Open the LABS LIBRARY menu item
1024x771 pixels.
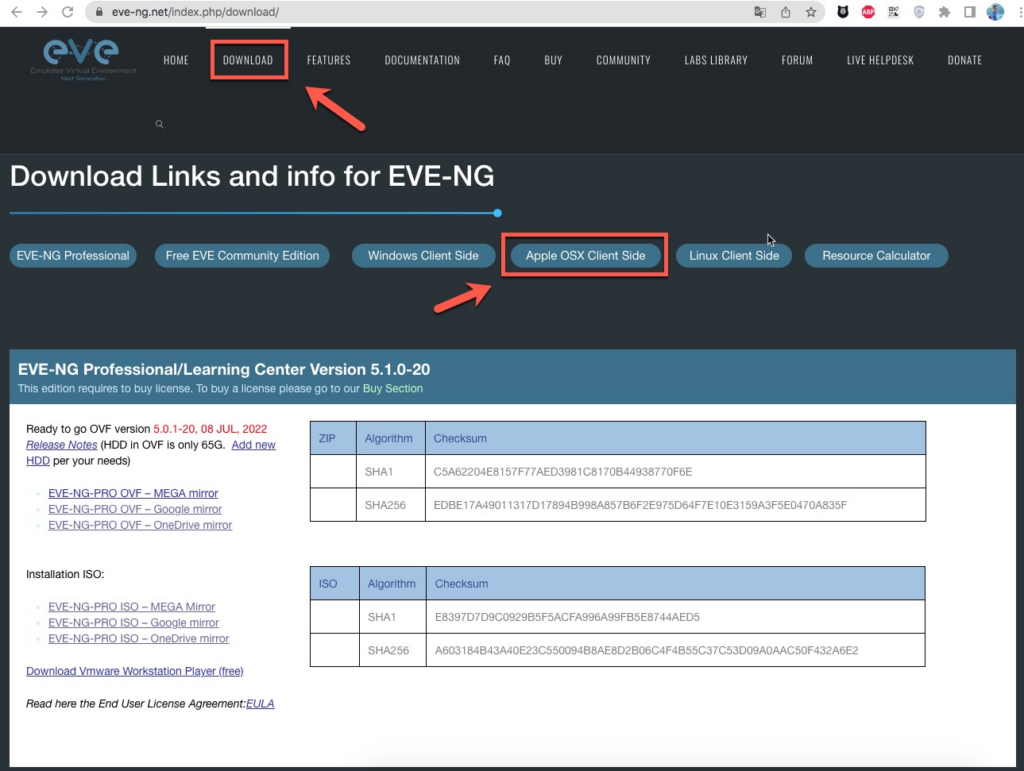(716, 60)
